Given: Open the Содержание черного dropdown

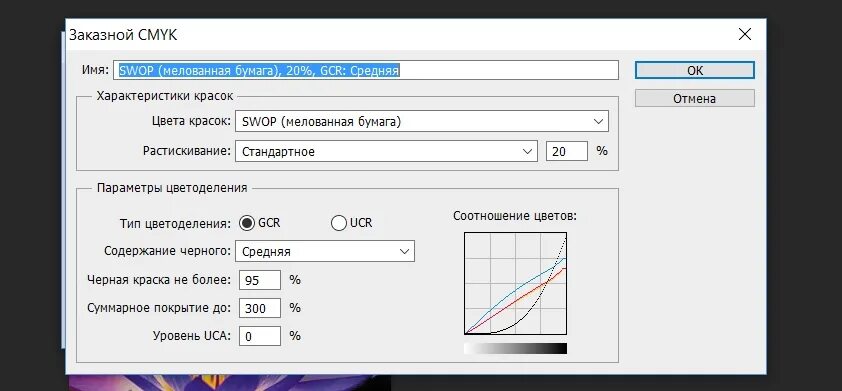Looking at the screenshot, I should 325,251.
